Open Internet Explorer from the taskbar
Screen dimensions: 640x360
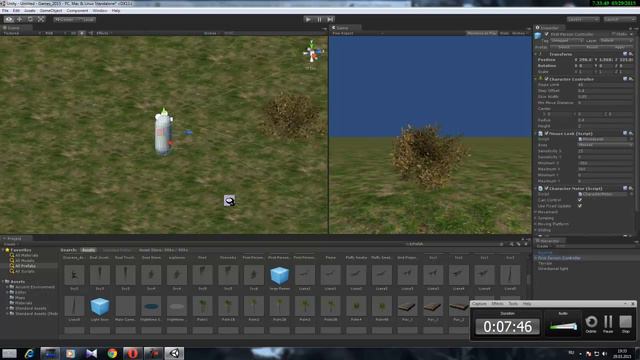(29, 353)
